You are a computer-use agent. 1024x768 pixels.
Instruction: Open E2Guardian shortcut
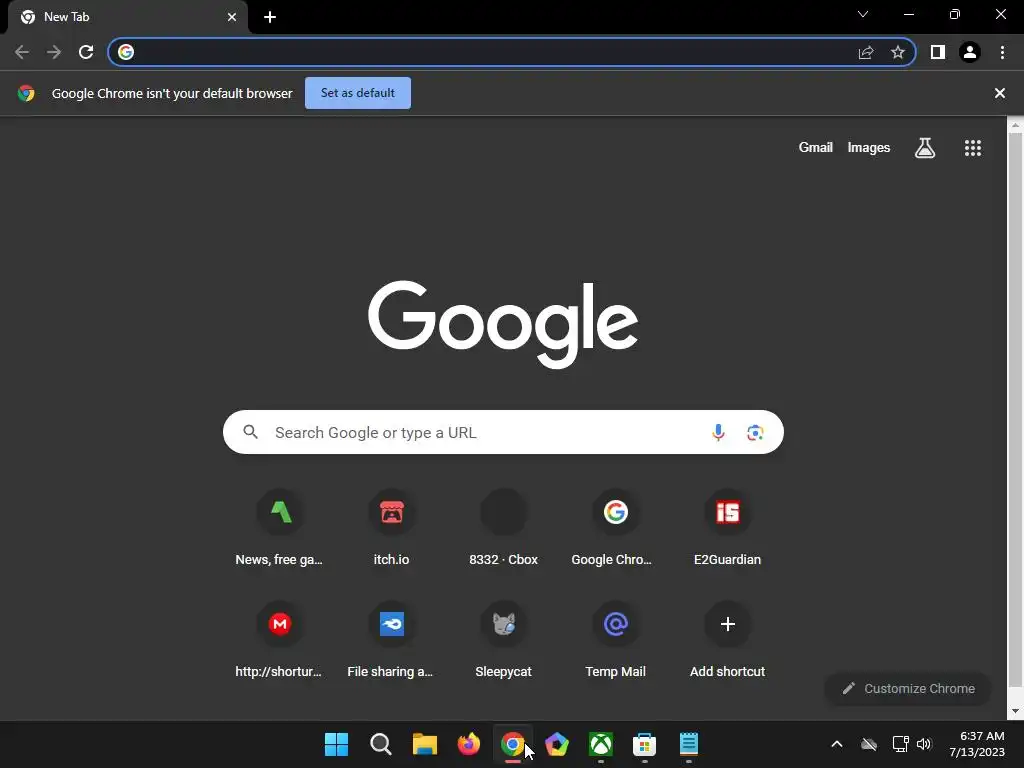pyautogui.click(x=728, y=529)
